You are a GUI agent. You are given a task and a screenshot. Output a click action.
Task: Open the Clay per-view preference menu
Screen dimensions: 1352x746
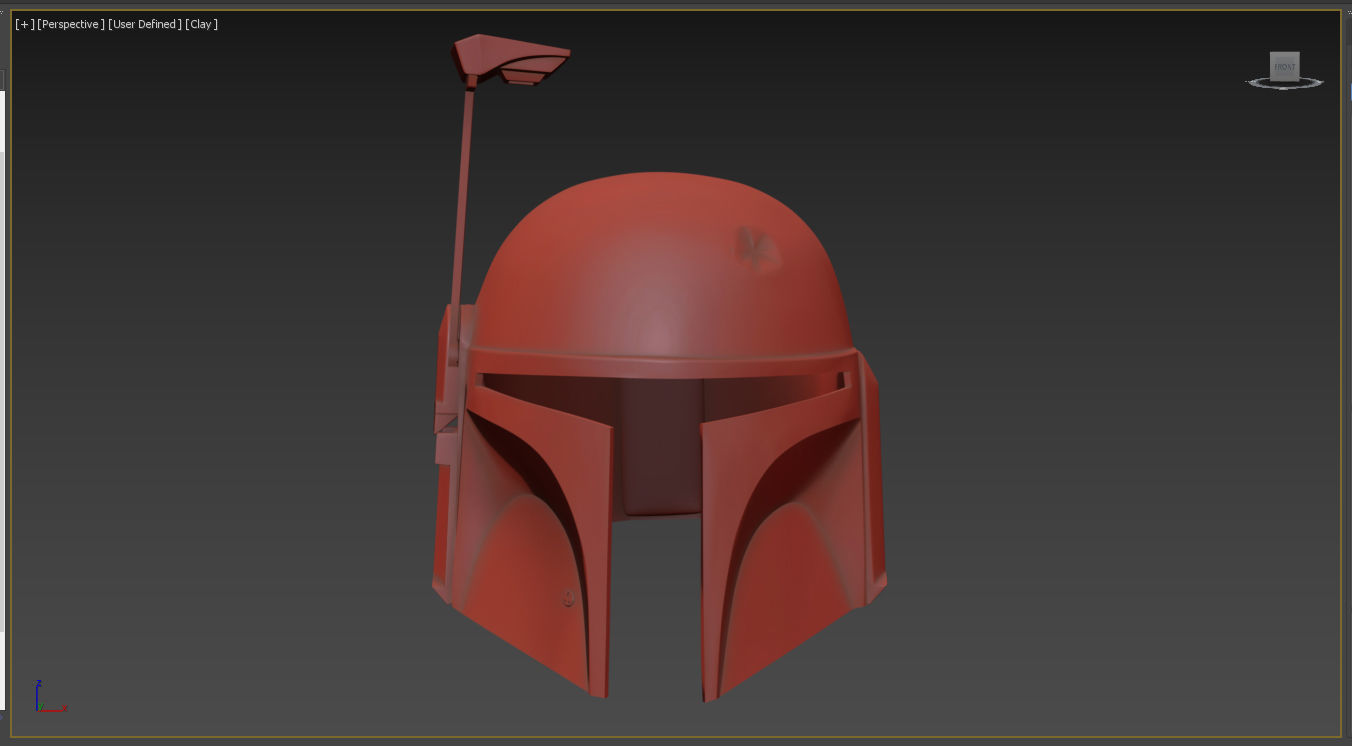point(202,24)
